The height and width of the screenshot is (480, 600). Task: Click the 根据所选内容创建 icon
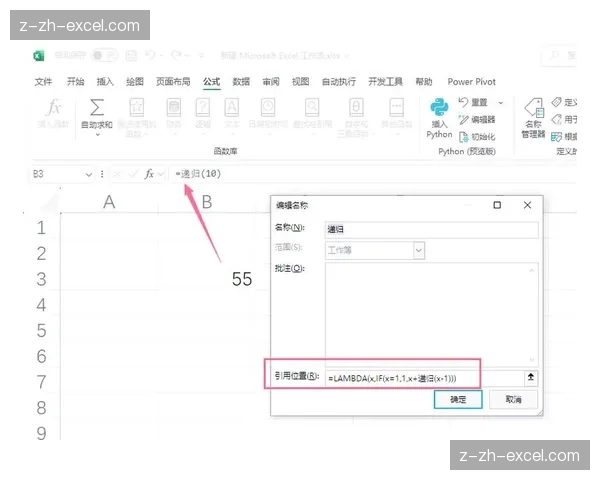pos(556,137)
